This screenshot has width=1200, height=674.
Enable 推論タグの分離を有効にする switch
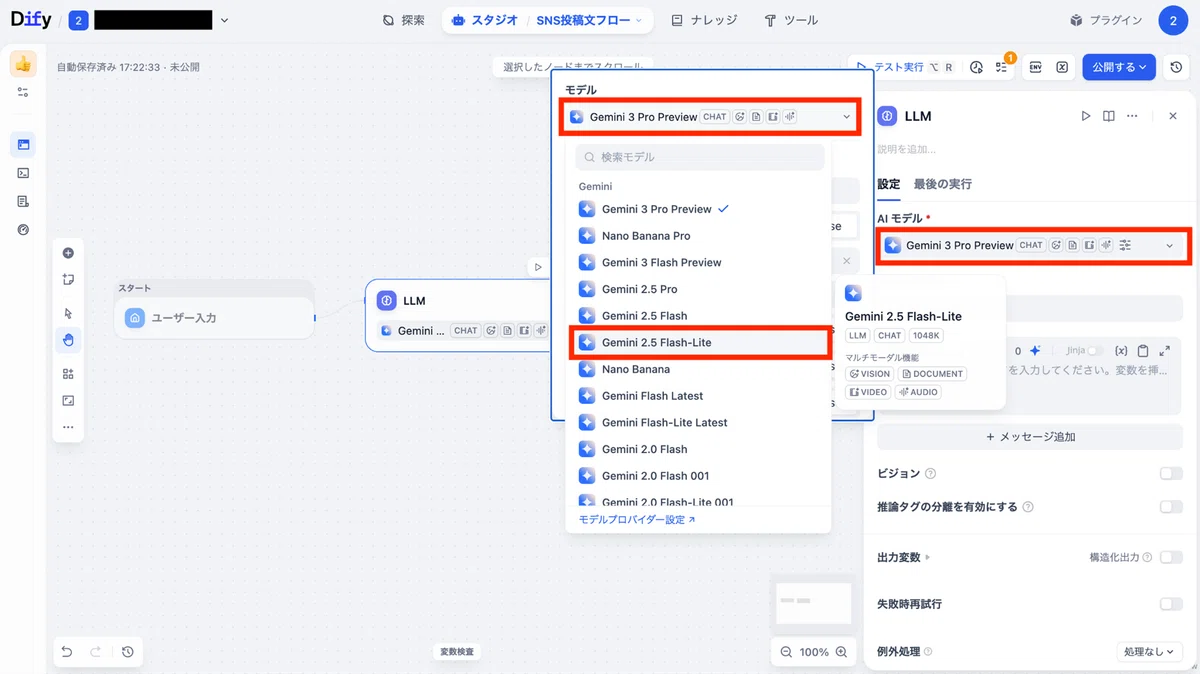click(1170, 507)
